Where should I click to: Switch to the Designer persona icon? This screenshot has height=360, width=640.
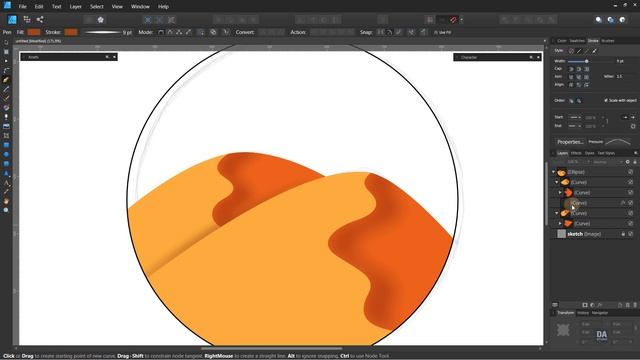pyautogui.click(x=12, y=19)
